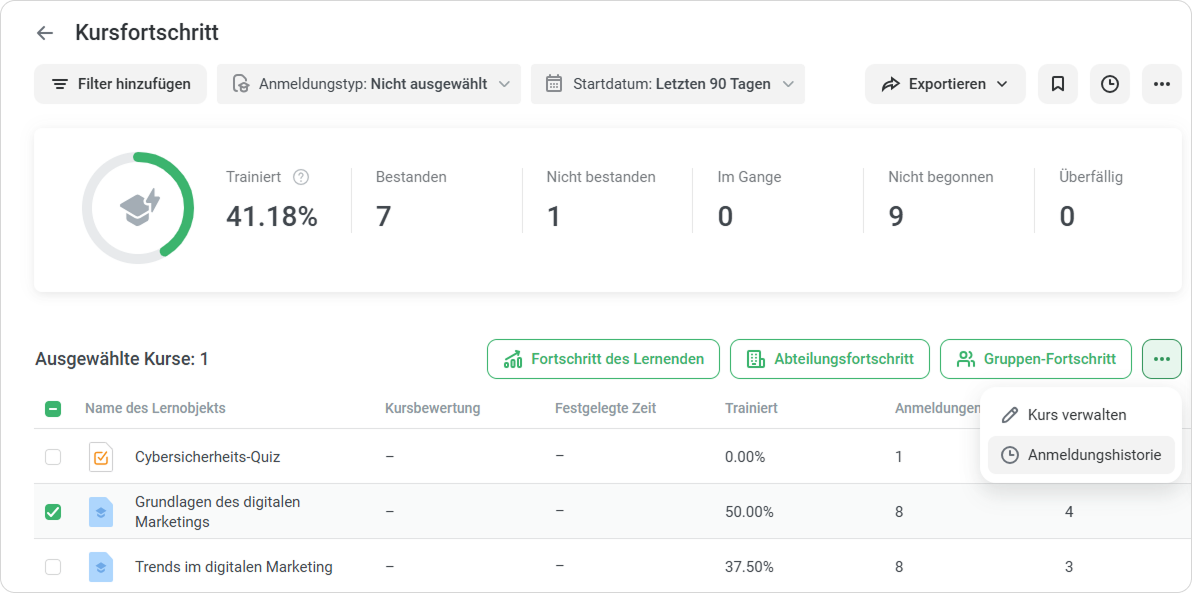Click the Nicht bestanden count 1
The height and width of the screenshot is (593, 1192).
click(553, 217)
